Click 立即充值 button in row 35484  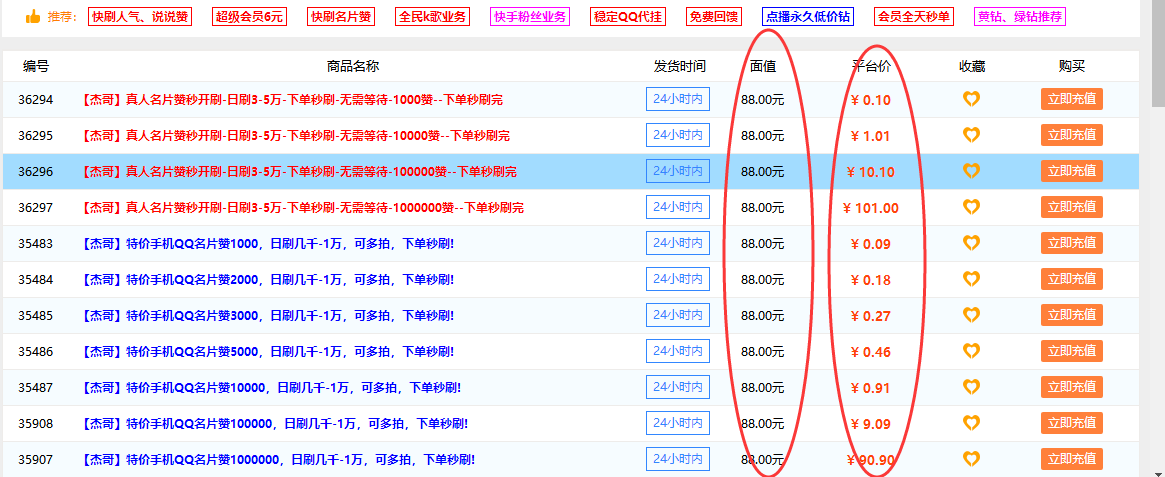[x=1071, y=279]
